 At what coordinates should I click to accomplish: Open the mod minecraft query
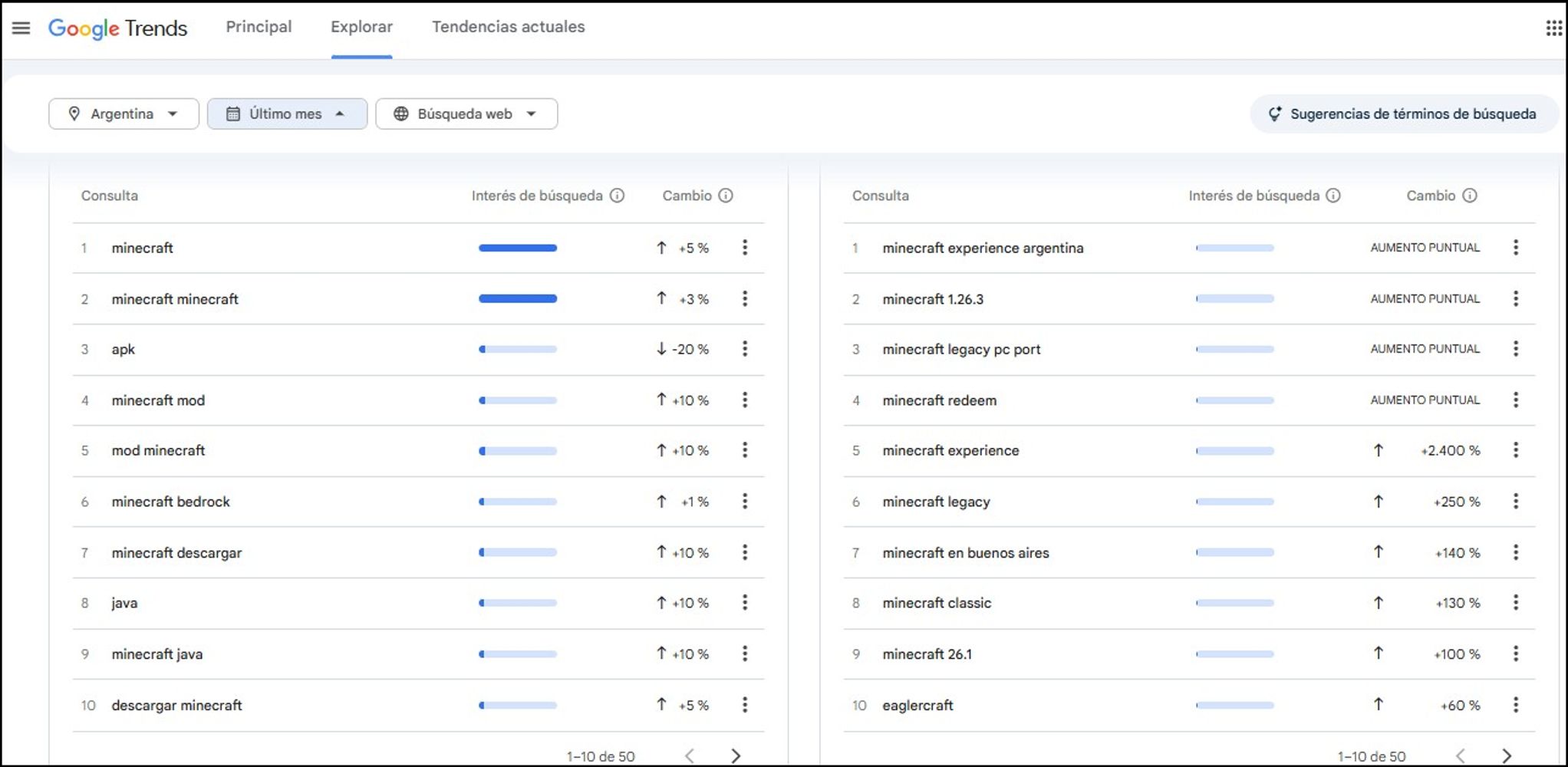pos(158,450)
